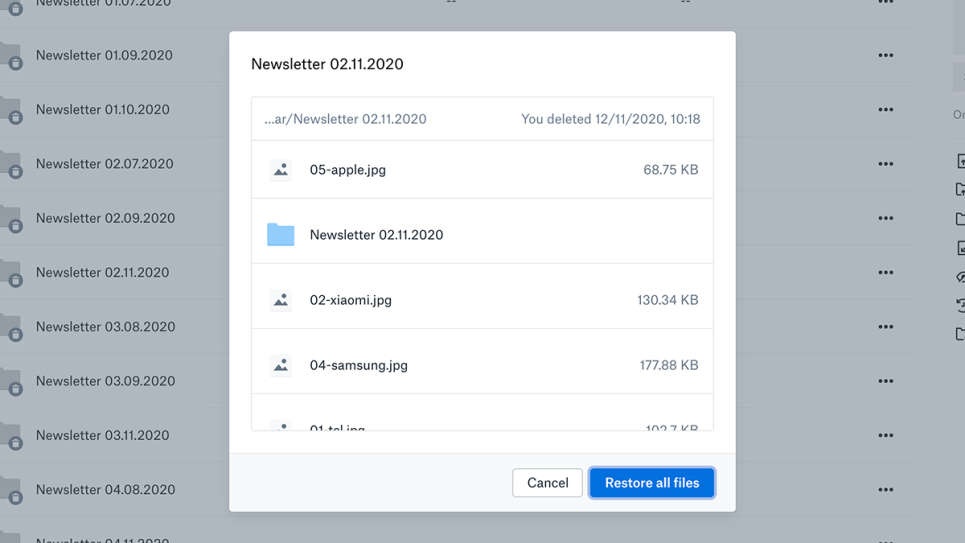Image resolution: width=965 pixels, height=543 pixels.
Task: Open the Newsletter 02.11.2020 subfolder in dialog
Action: [376, 235]
